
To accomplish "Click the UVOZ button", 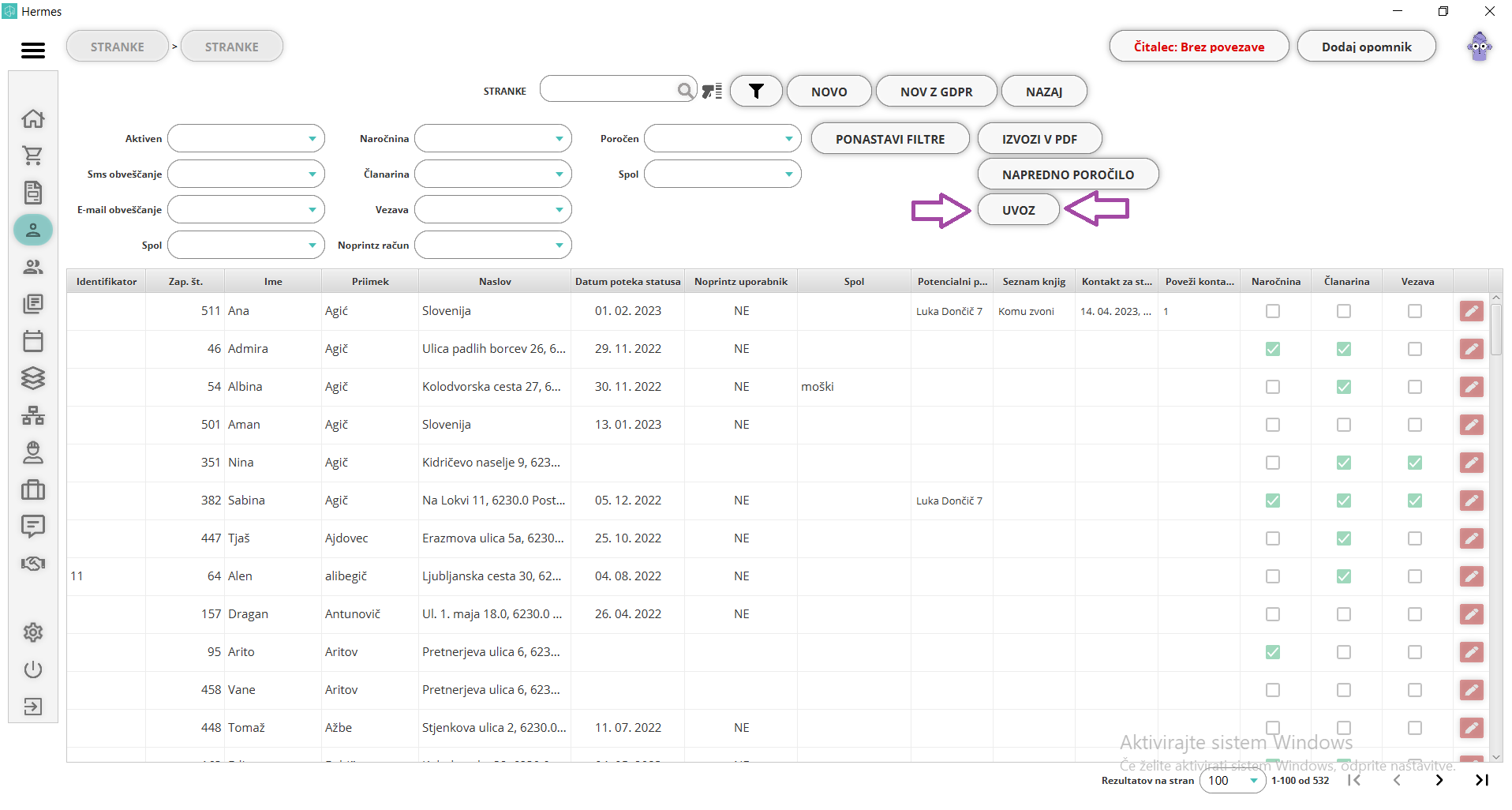I will click(1019, 210).
